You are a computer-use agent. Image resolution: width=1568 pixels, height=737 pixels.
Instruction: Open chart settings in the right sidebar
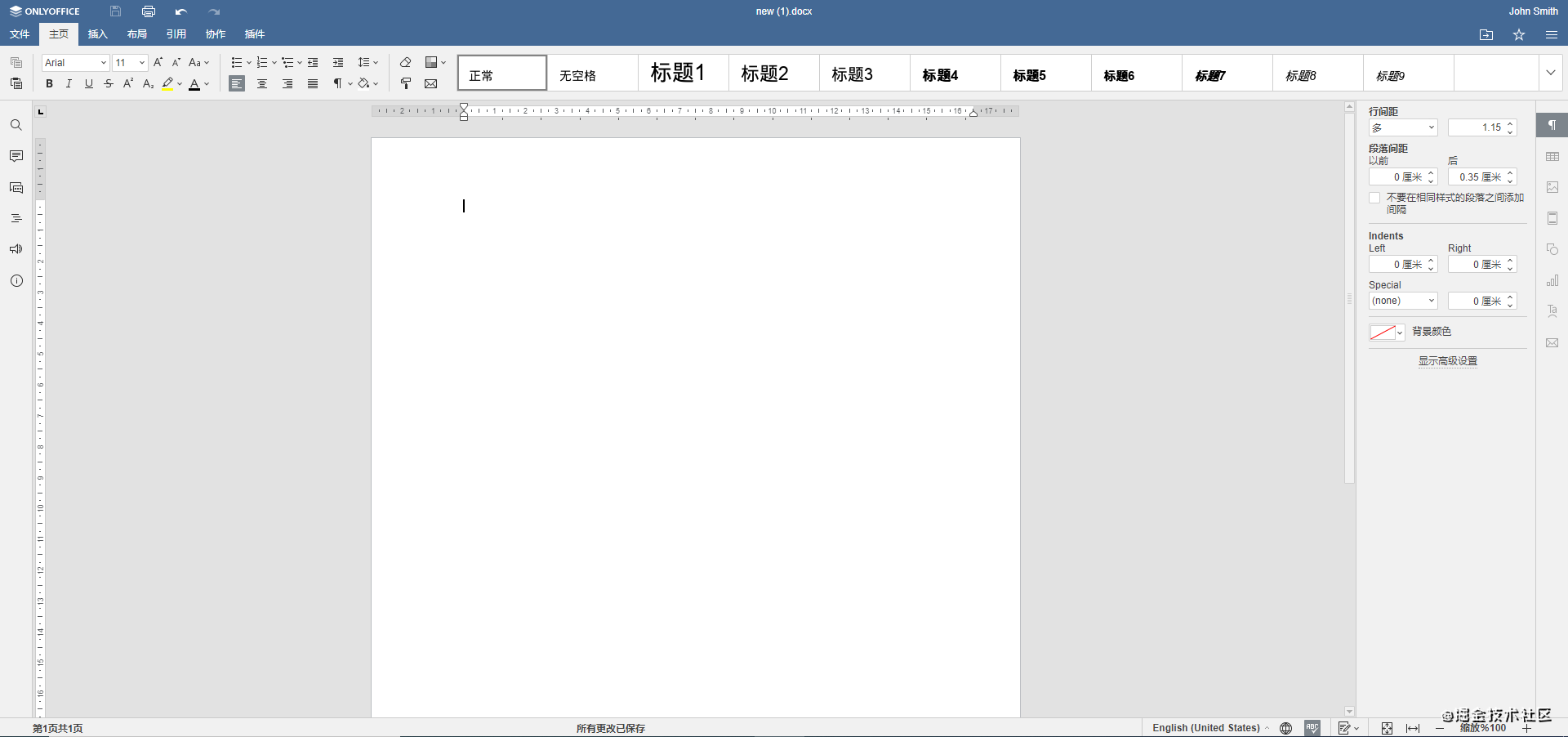(1552, 280)
